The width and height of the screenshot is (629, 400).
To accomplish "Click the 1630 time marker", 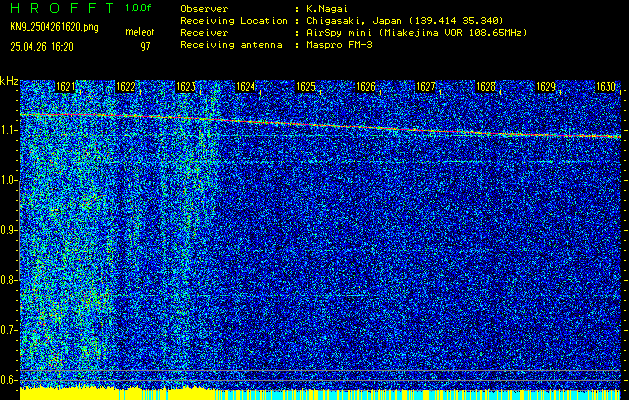I will click(x=605, y=87).
